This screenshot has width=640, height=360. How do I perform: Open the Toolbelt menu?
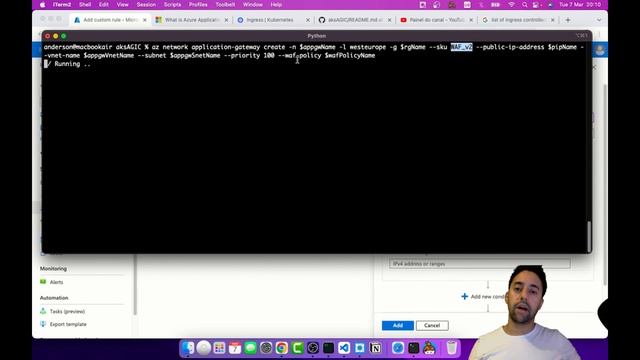pos(225,4)
